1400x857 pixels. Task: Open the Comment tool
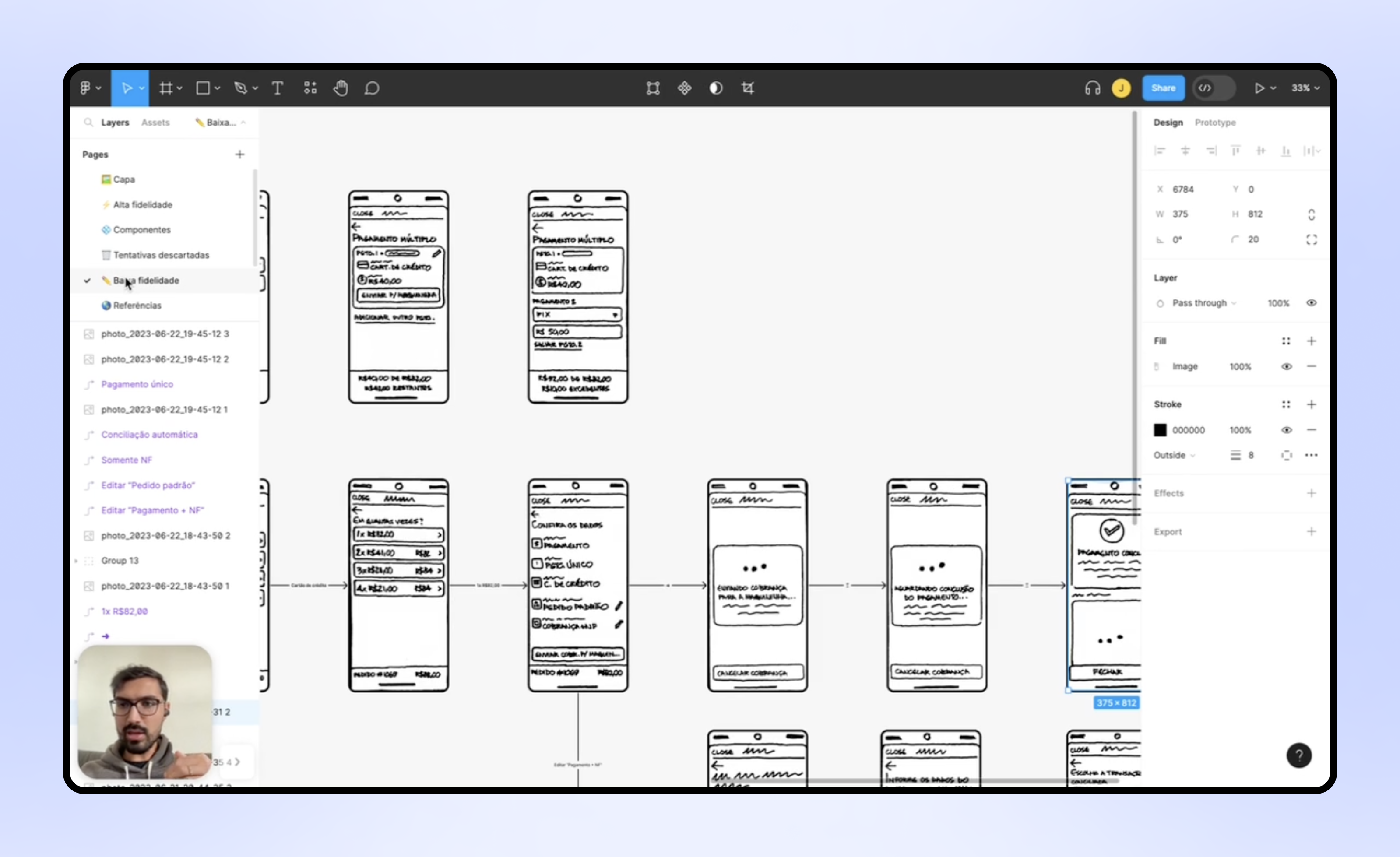point(372,88)
